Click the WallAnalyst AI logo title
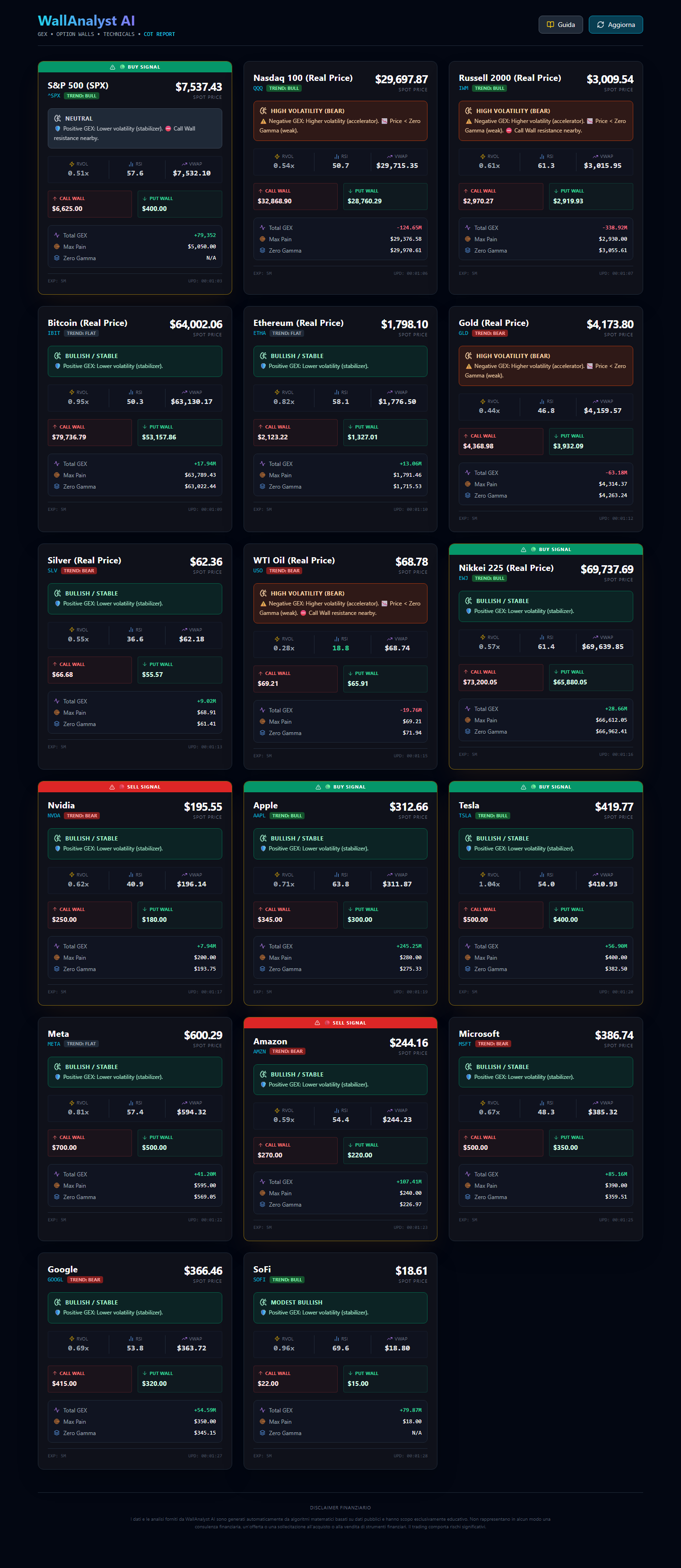The height and width of the screenshot is (1568, 681). point(87,21)
